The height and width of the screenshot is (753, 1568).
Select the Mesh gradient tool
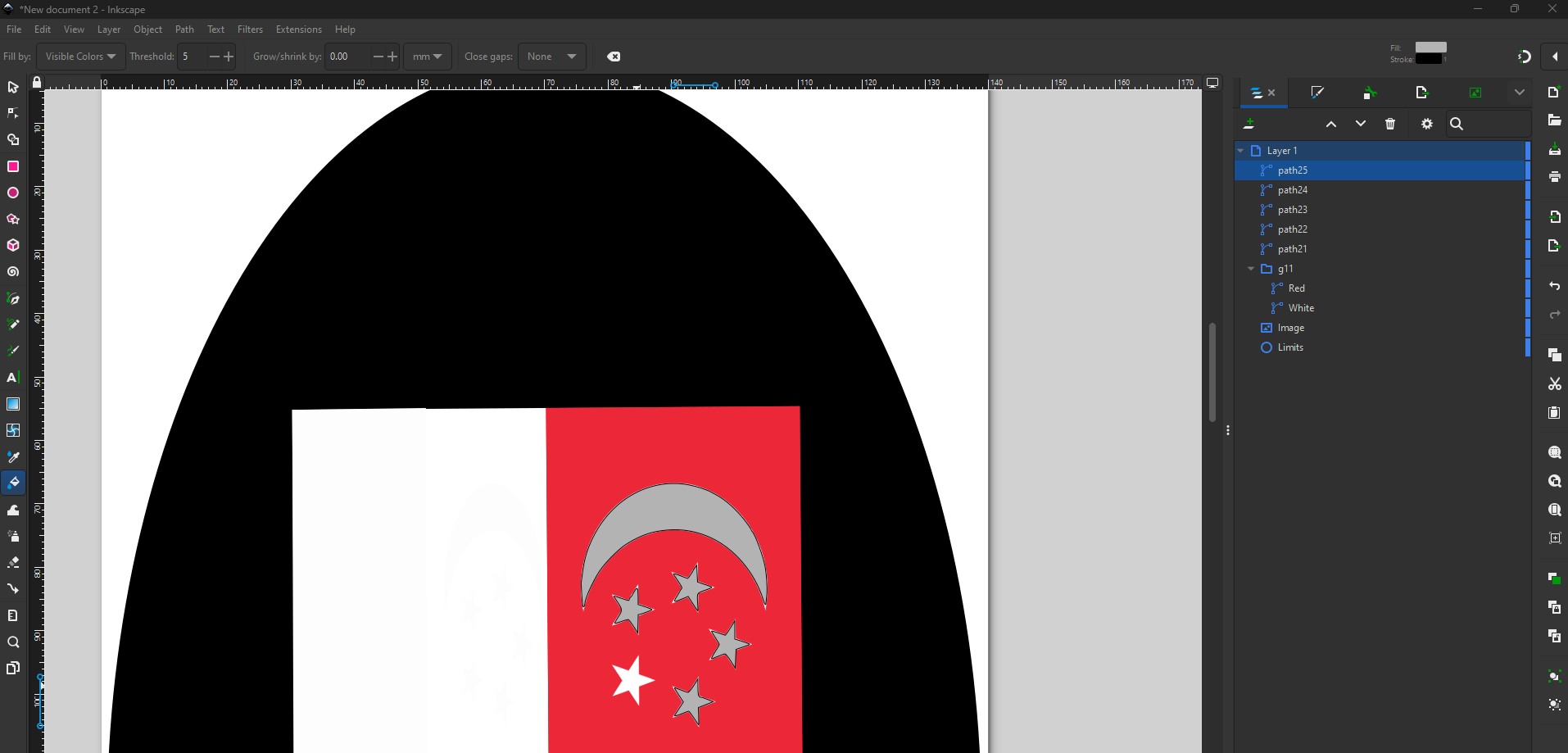(13, 430)
